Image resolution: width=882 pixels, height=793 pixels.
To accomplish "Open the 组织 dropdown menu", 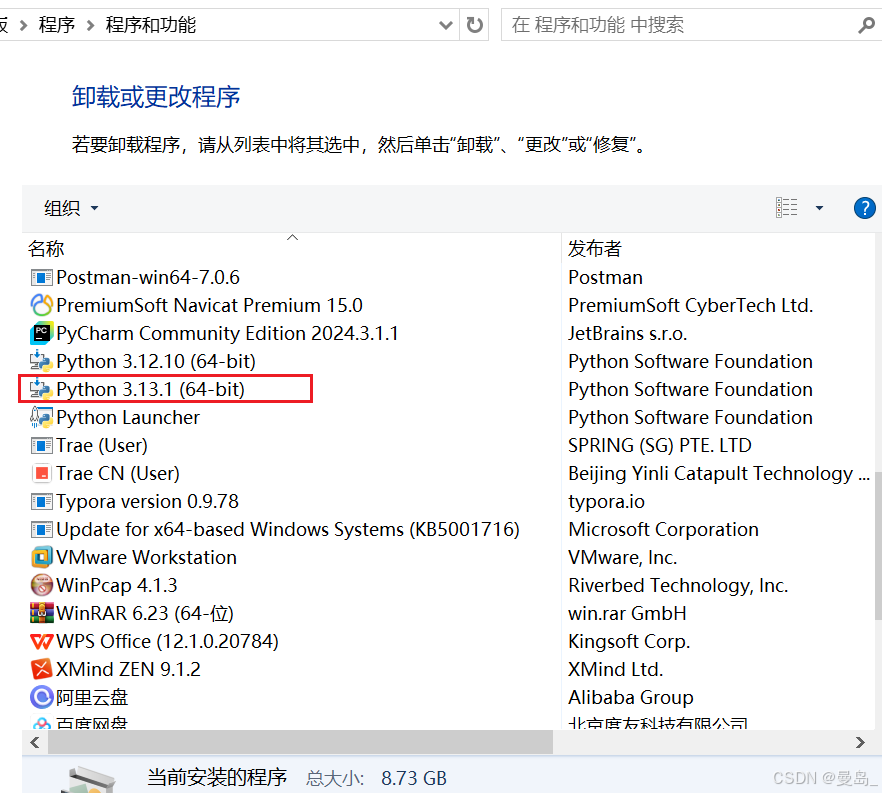I will [71, 208].
